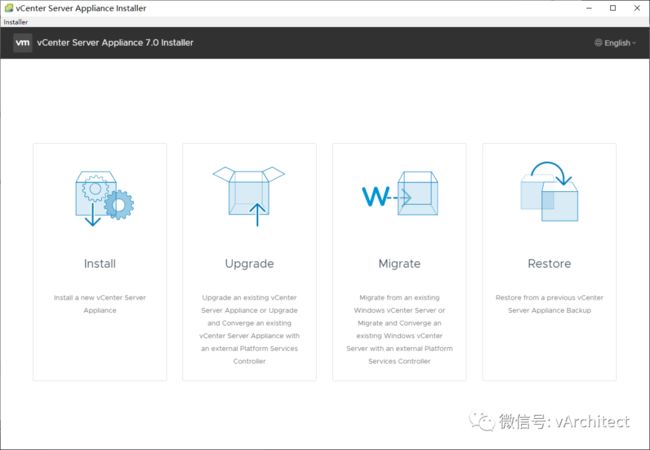Minimize the installer window

pos(589,8)
